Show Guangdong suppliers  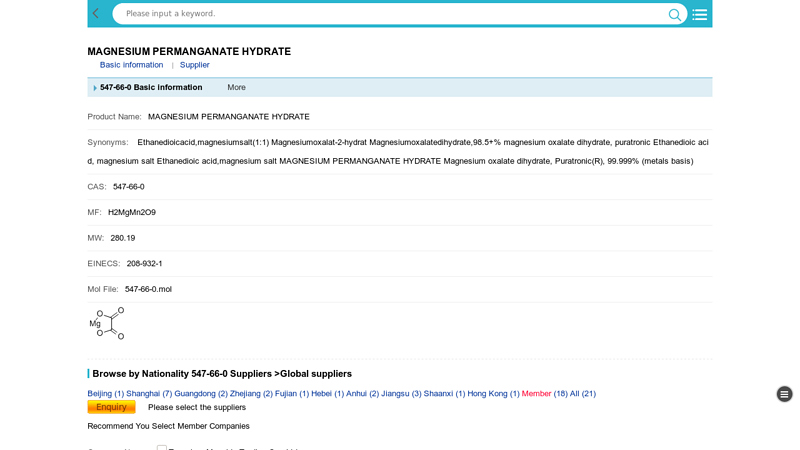click(201, 394)
